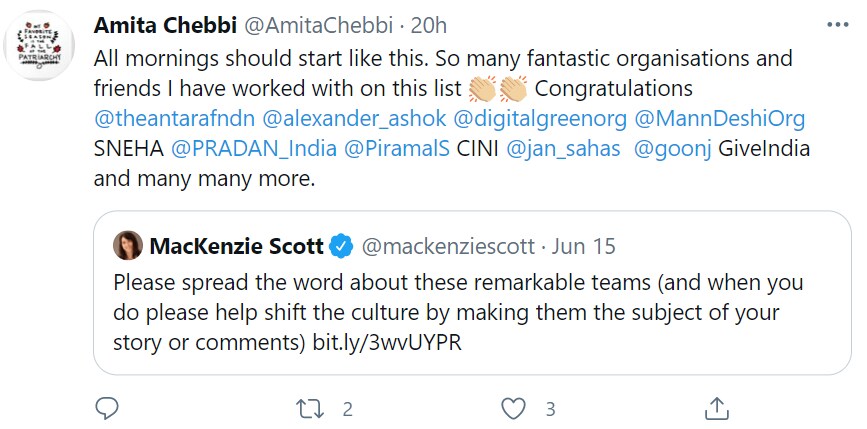Click MacKenzie Scott's verified badge
Viewport: 867px width, 429px height.
tap(342, 245)
